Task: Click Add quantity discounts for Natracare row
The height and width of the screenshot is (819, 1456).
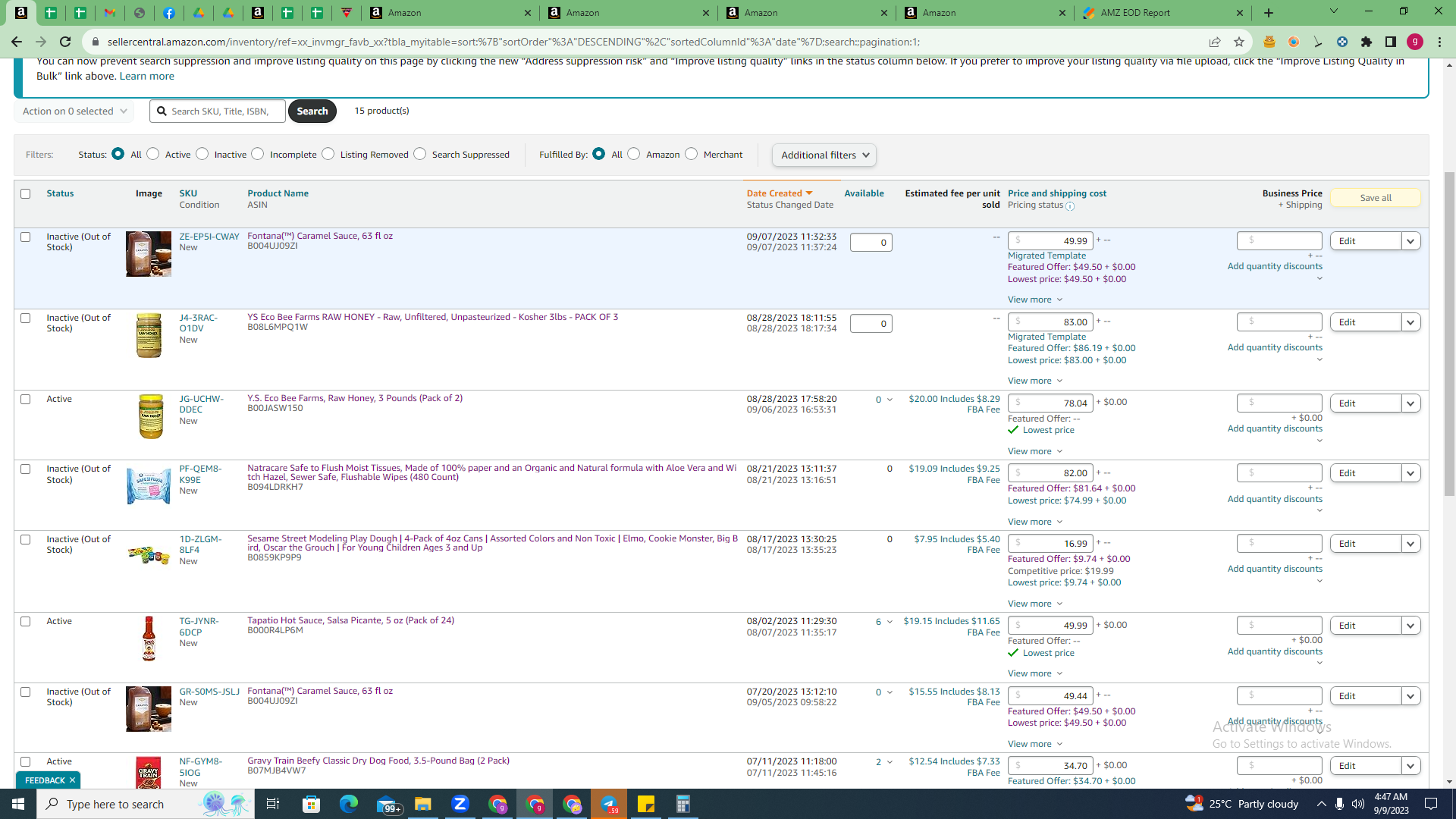Action: 1275,499
